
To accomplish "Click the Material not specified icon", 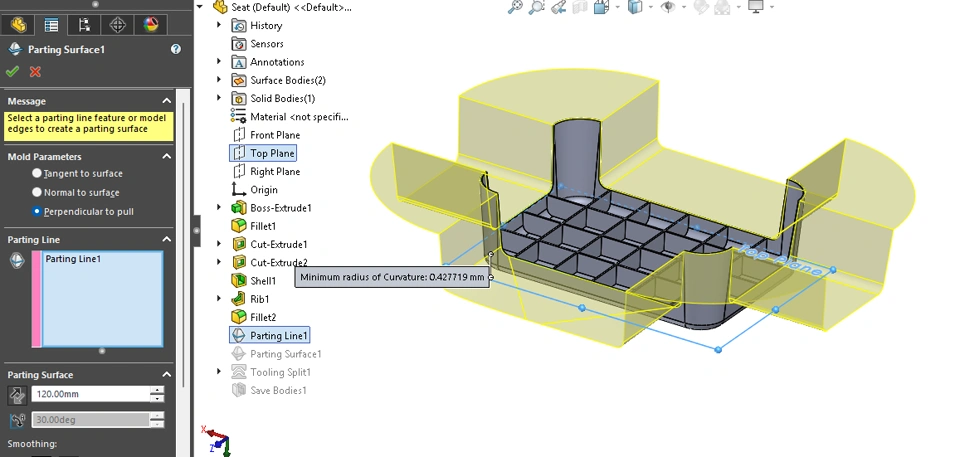I will click(x=238, y=116).
